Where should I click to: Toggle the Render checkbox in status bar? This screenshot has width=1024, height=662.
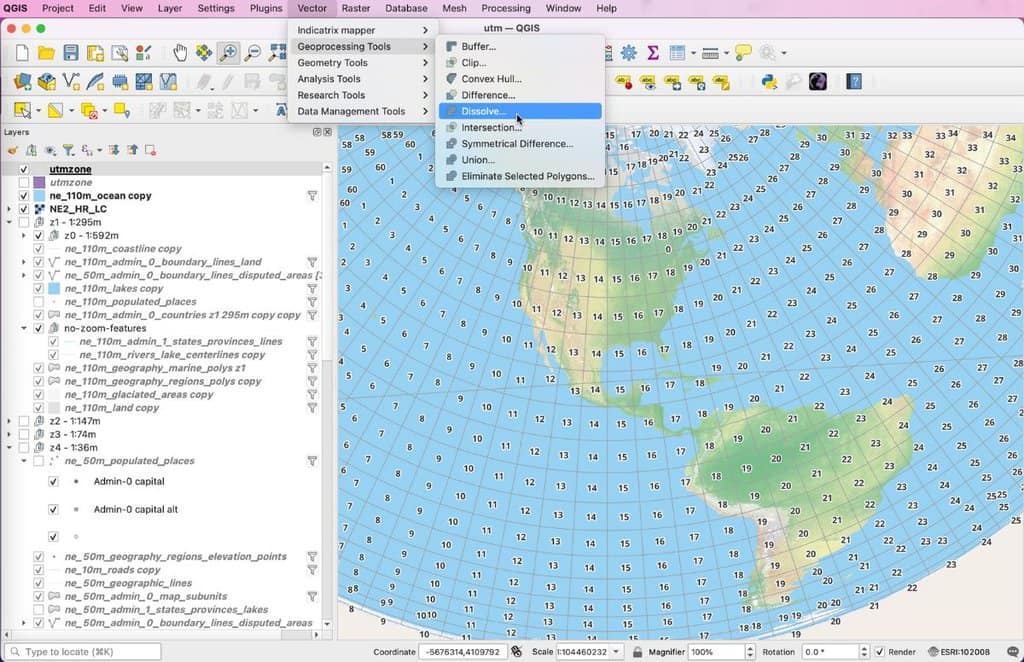pos(880,652)
